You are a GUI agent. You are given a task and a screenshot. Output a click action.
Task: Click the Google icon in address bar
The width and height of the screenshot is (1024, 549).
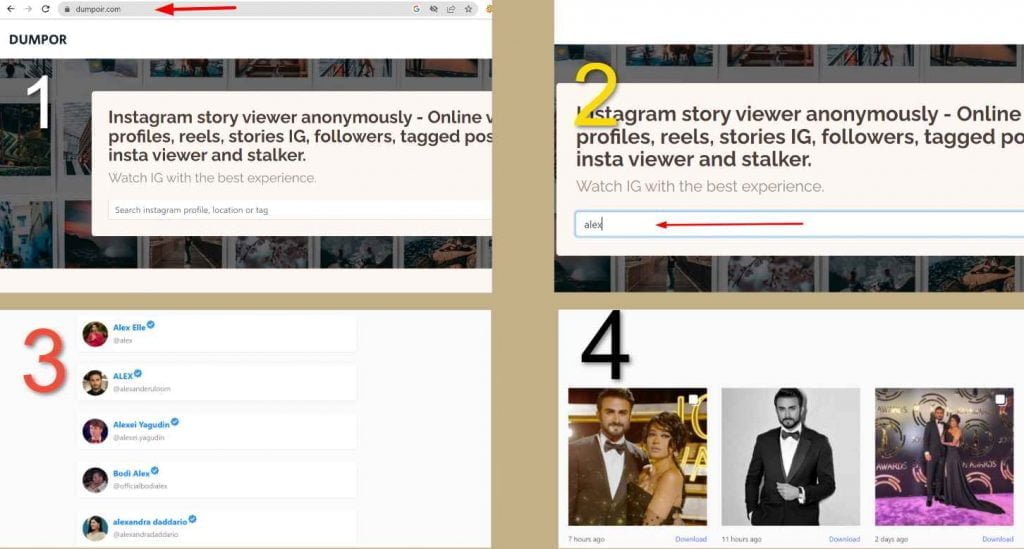(x=416, y=9)
